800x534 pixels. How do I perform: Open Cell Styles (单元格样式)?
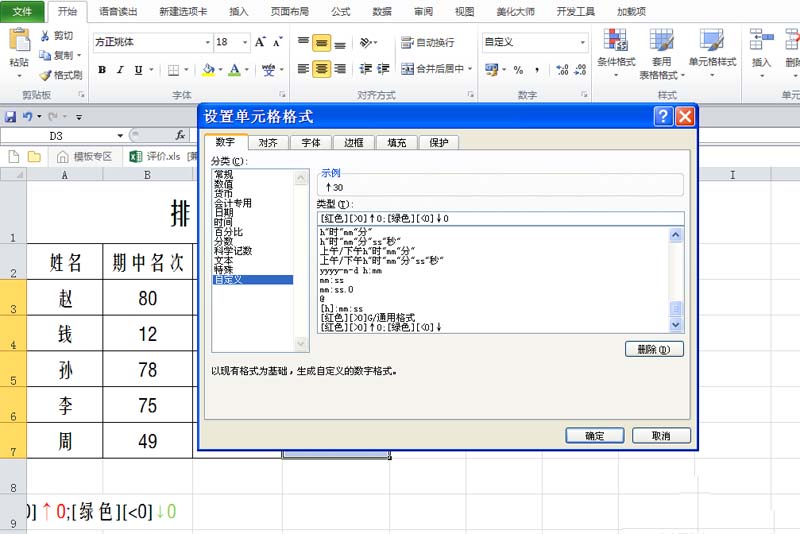pyautogui.click(x=712, y=53)
